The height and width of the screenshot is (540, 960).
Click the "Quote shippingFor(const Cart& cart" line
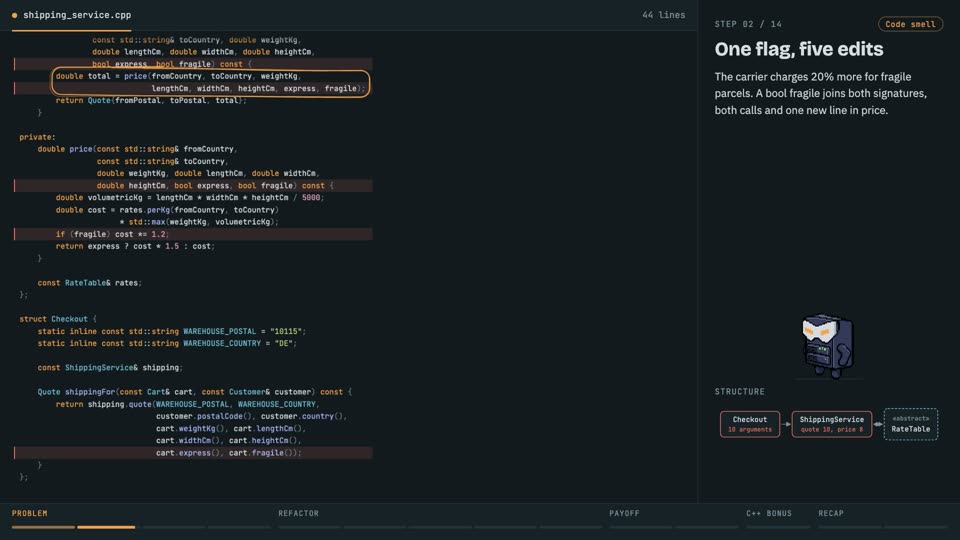195,392
